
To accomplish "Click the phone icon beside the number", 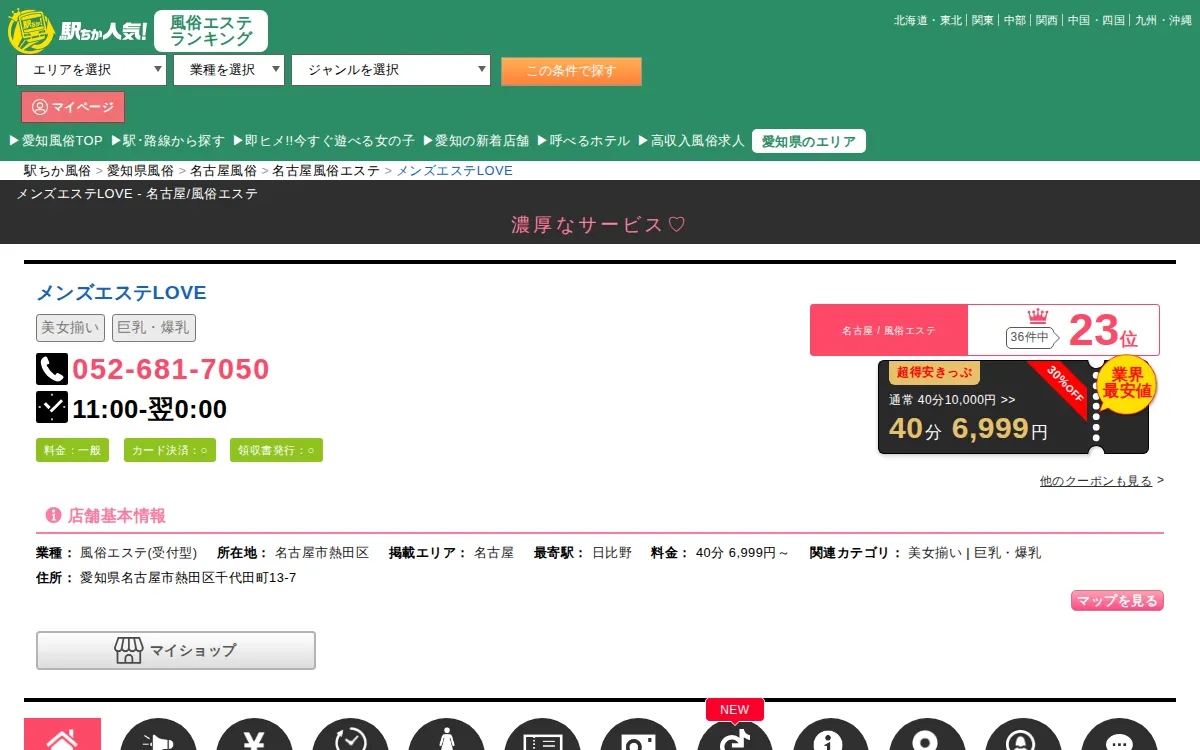I will [x=52, y=369].
